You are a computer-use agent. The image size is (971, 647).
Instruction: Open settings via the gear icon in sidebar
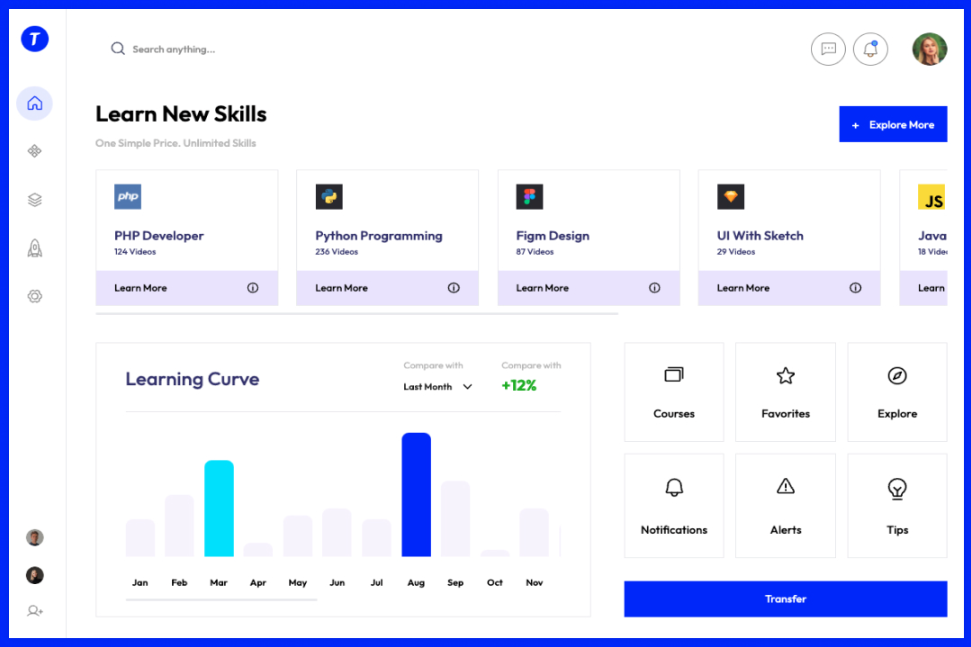34,294
